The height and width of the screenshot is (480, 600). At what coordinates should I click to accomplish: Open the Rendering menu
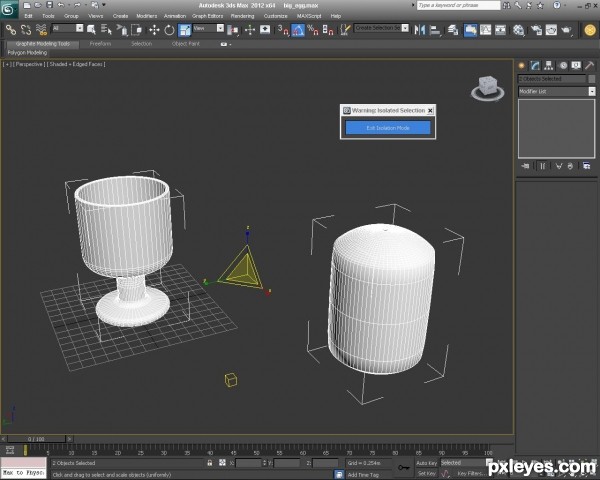pyautogui.click(x=242, y=16)
